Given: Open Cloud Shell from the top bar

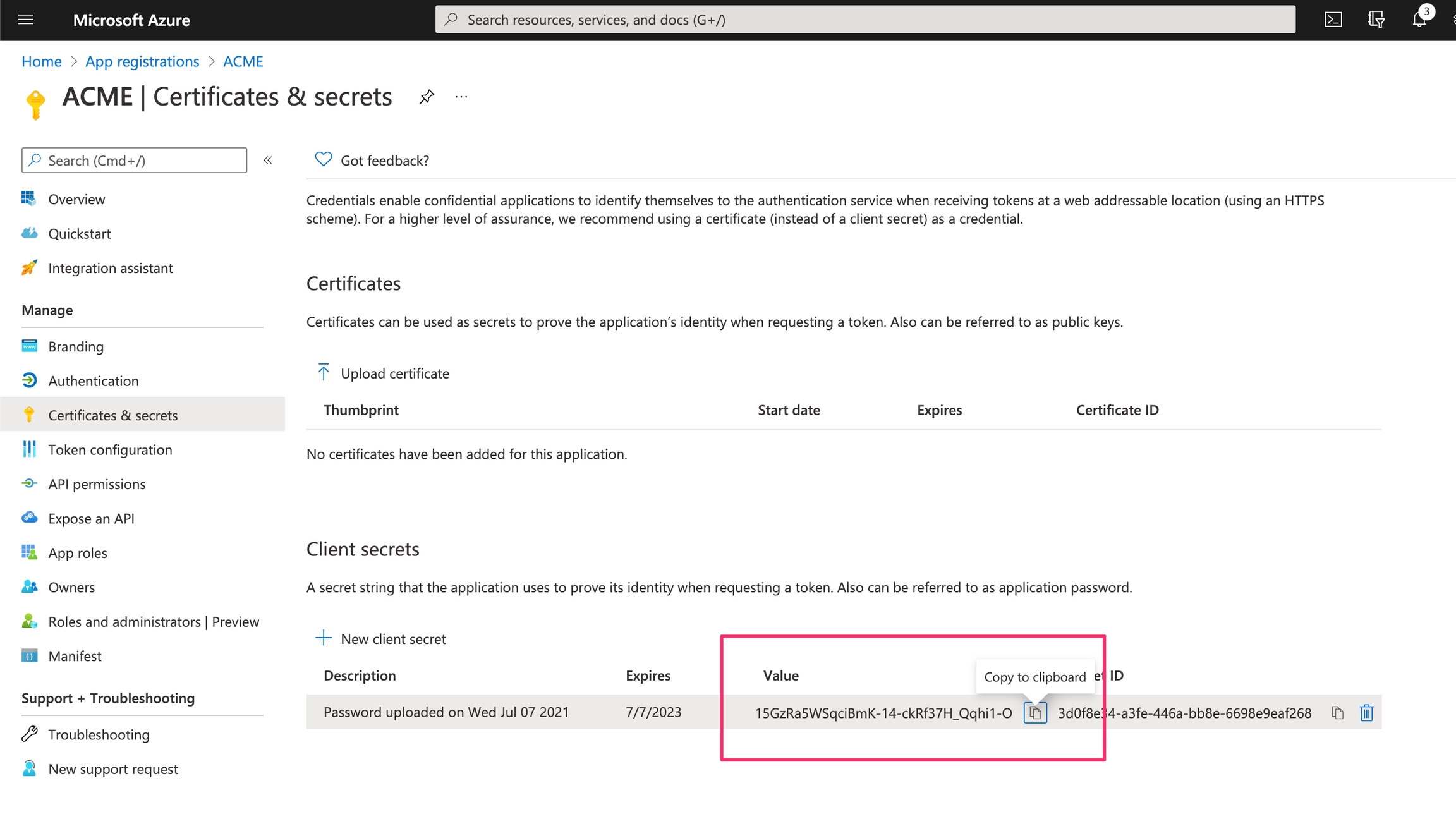Looking at the screenshot, I should click(x=1333, y=20).
